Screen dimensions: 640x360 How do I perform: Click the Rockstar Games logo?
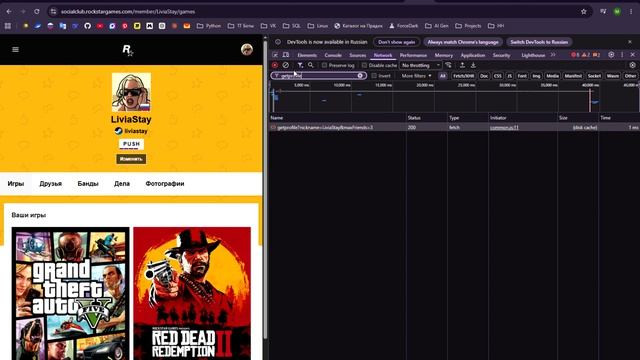tap(128, 50)
